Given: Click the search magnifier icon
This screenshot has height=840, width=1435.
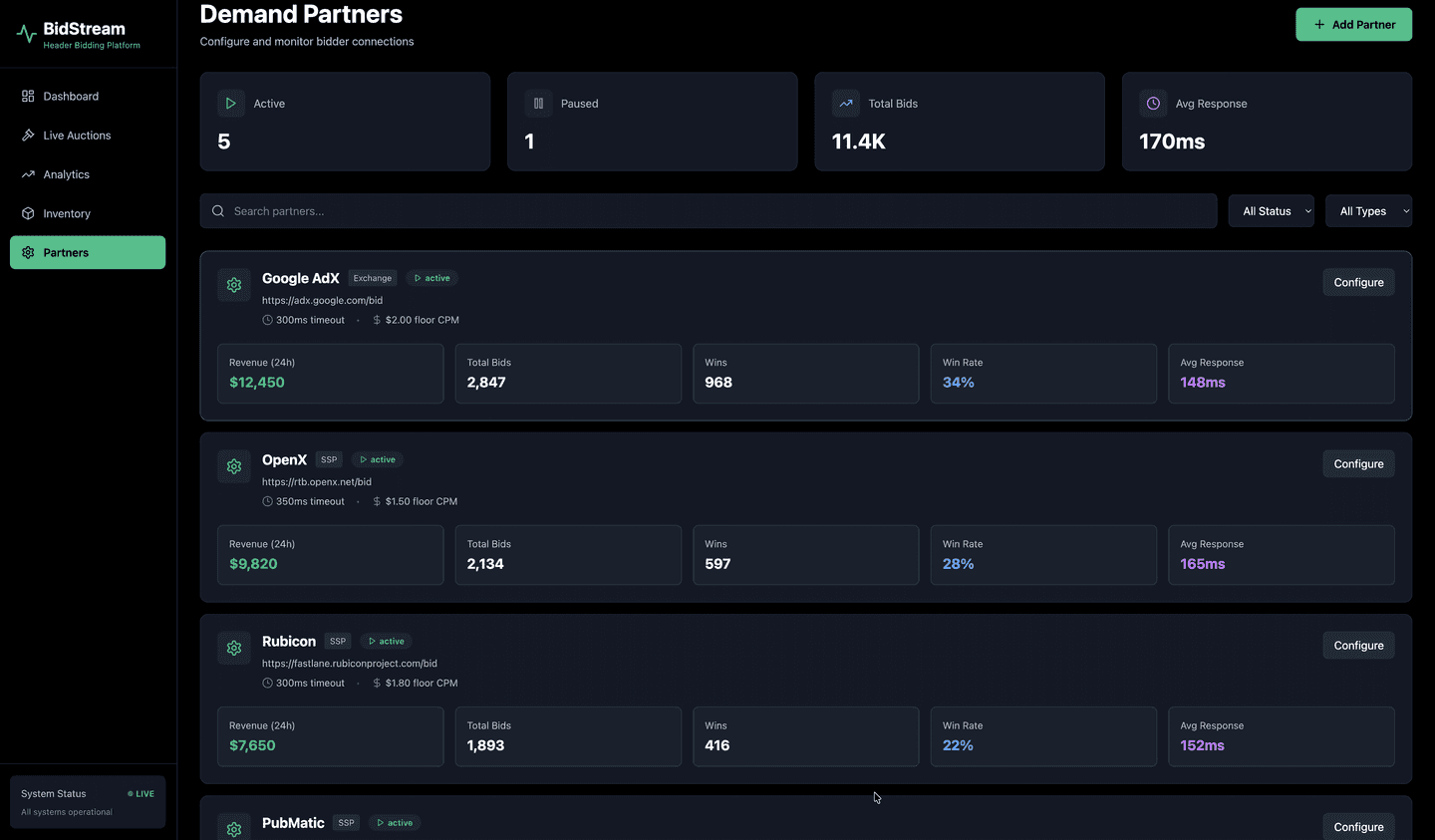Looking at the screenshot, I should click(217, 210).
